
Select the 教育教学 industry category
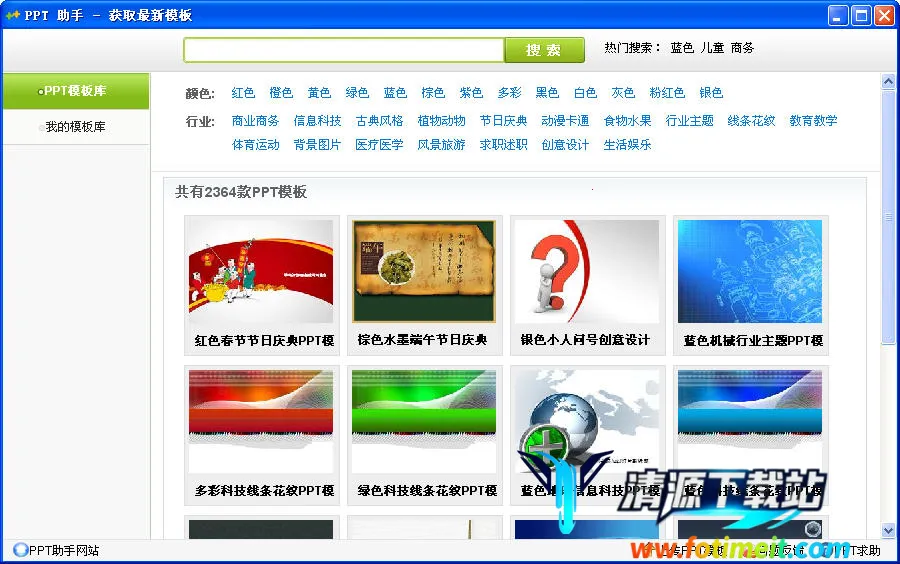(813, 121)
